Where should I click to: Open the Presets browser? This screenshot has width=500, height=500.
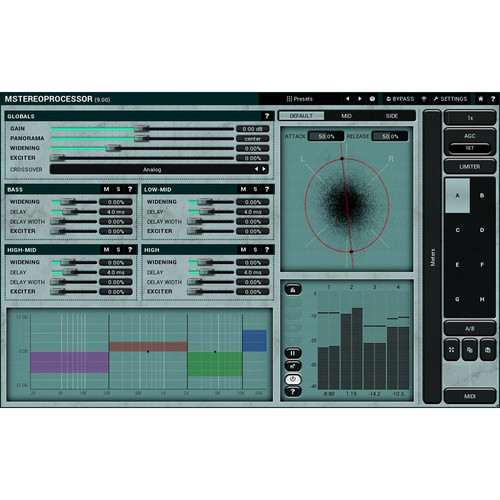299,99
